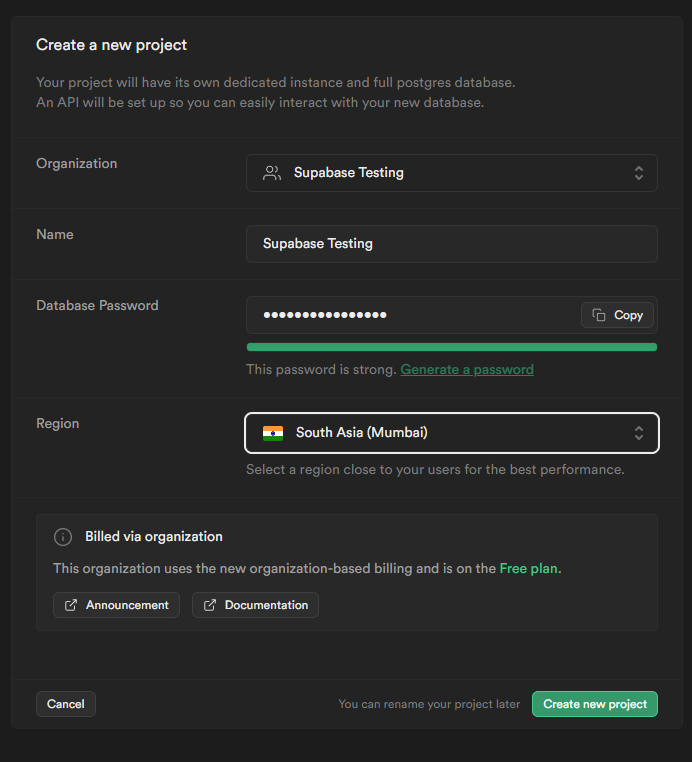692x762 pixels.
Task: Copy the database password
Action: click(617, 315)
